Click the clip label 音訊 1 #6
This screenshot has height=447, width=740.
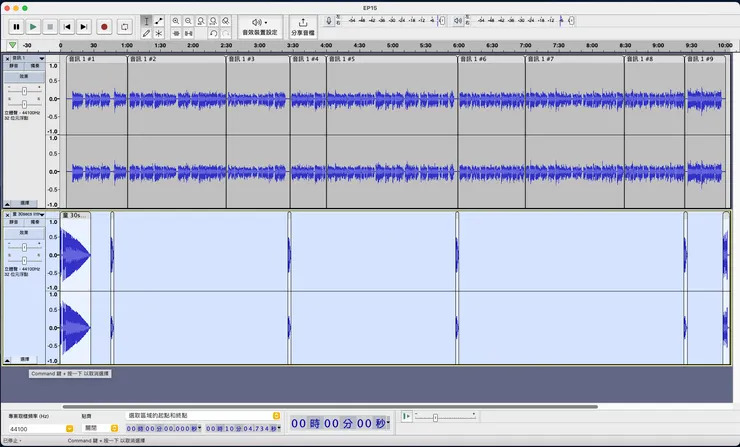tap(476, 59)
